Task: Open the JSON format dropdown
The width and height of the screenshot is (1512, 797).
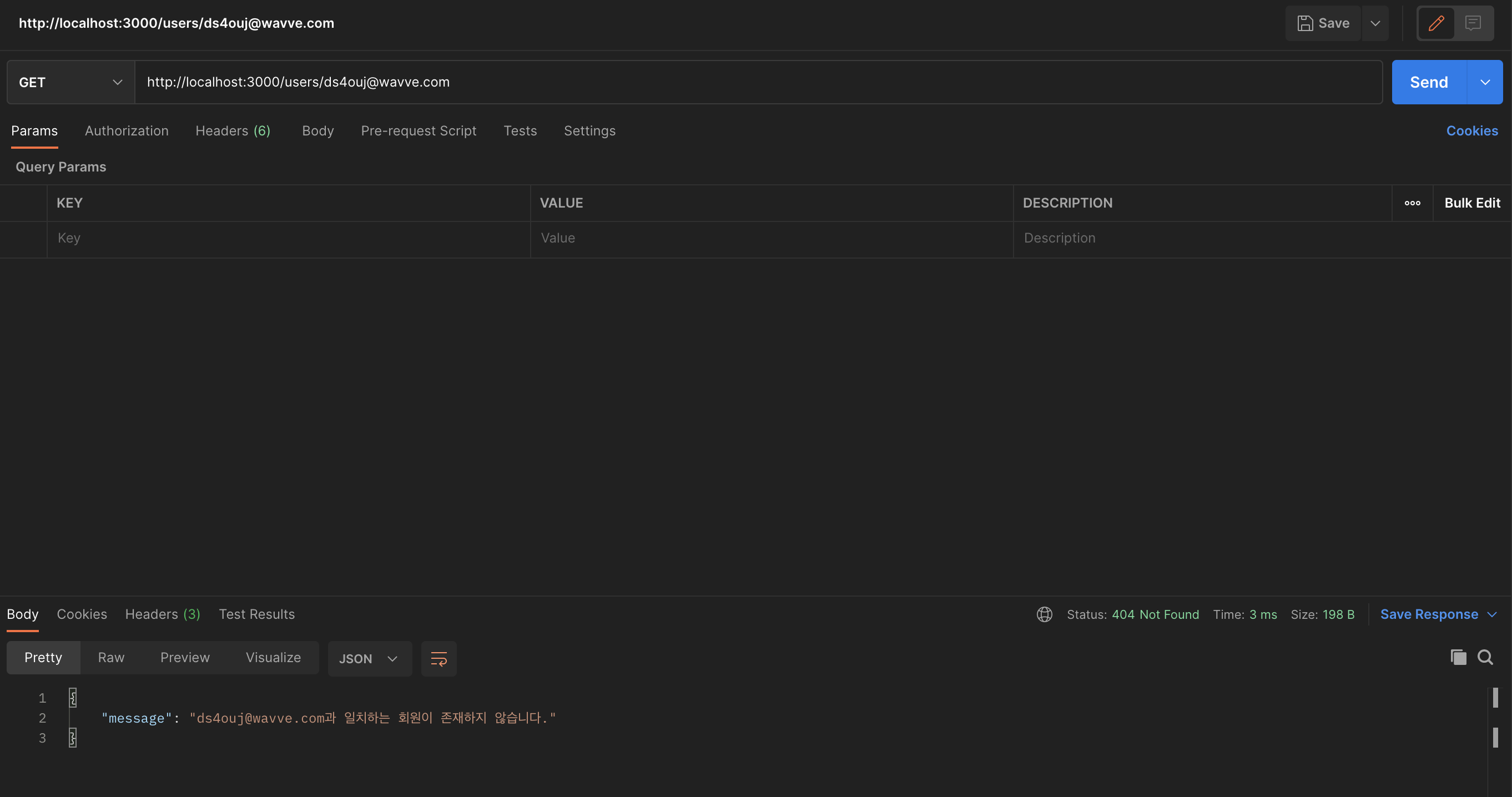Action: pos(369,658)
